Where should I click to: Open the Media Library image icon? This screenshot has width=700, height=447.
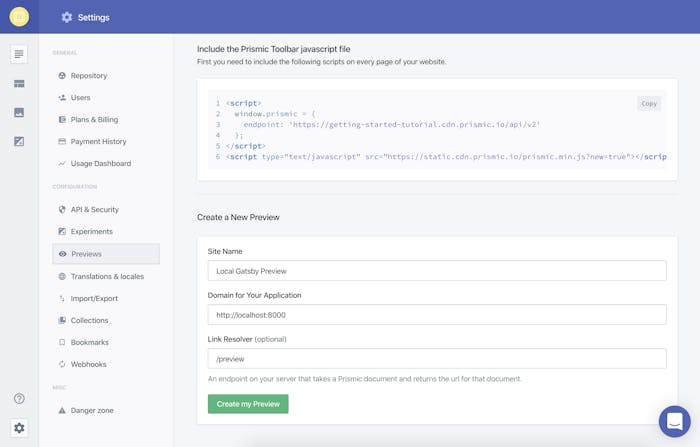pos(19,113)
